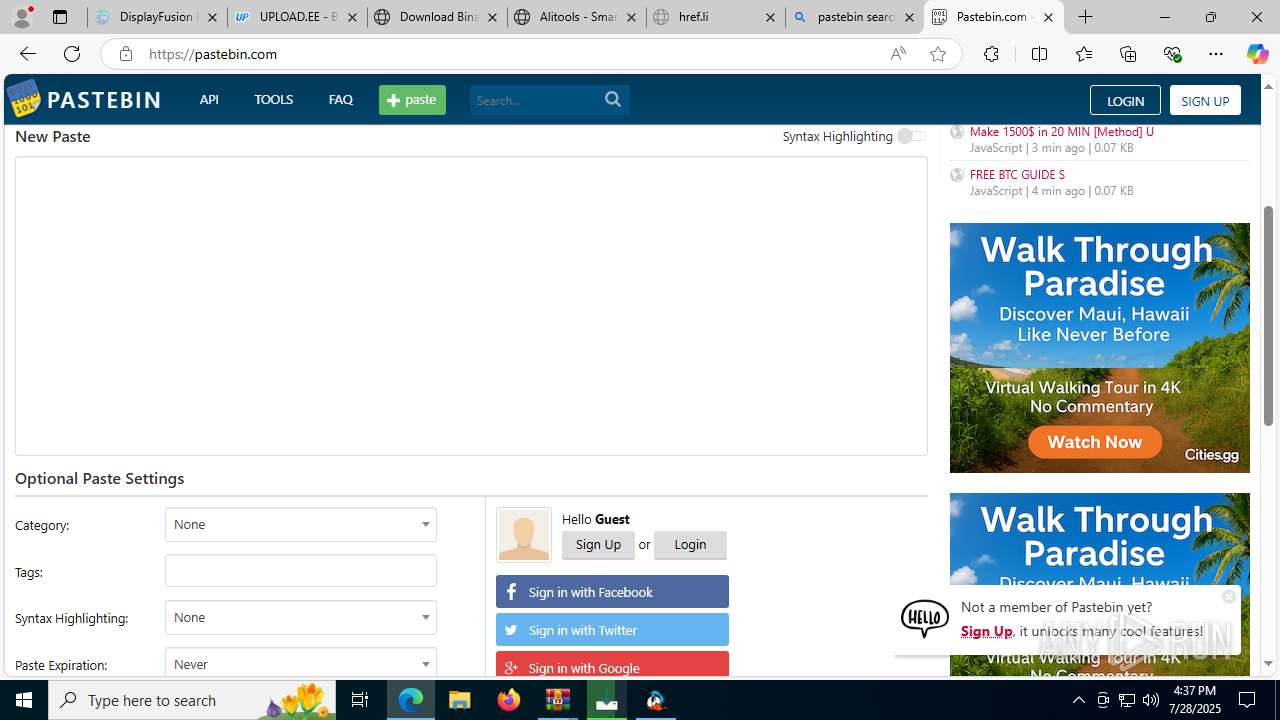This screenshot has width=1280, height=720.
Task: Toggle Split screen icon
Action: (1039, 54)
